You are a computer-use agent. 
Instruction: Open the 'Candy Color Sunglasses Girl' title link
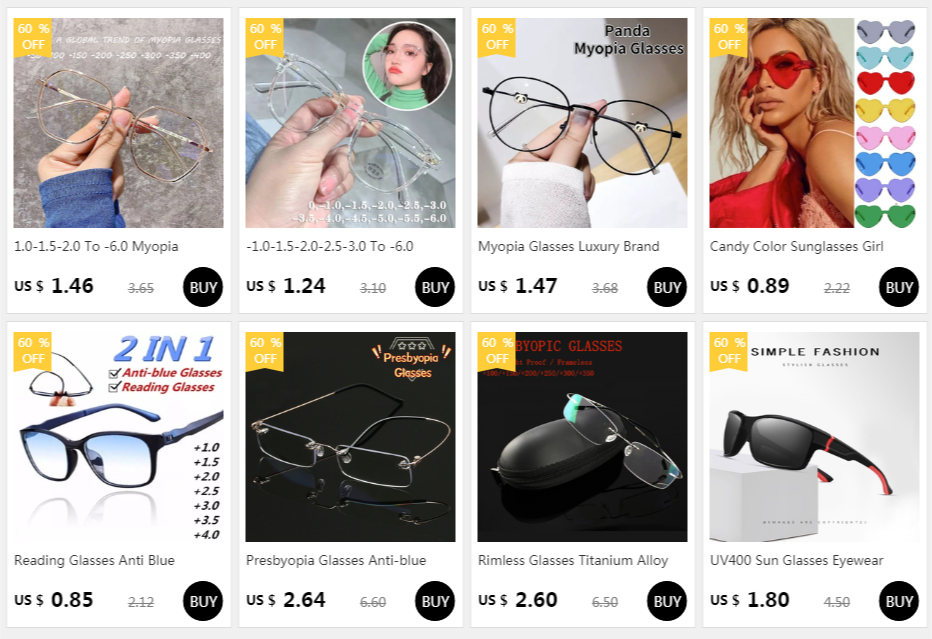tap(796, 246)
